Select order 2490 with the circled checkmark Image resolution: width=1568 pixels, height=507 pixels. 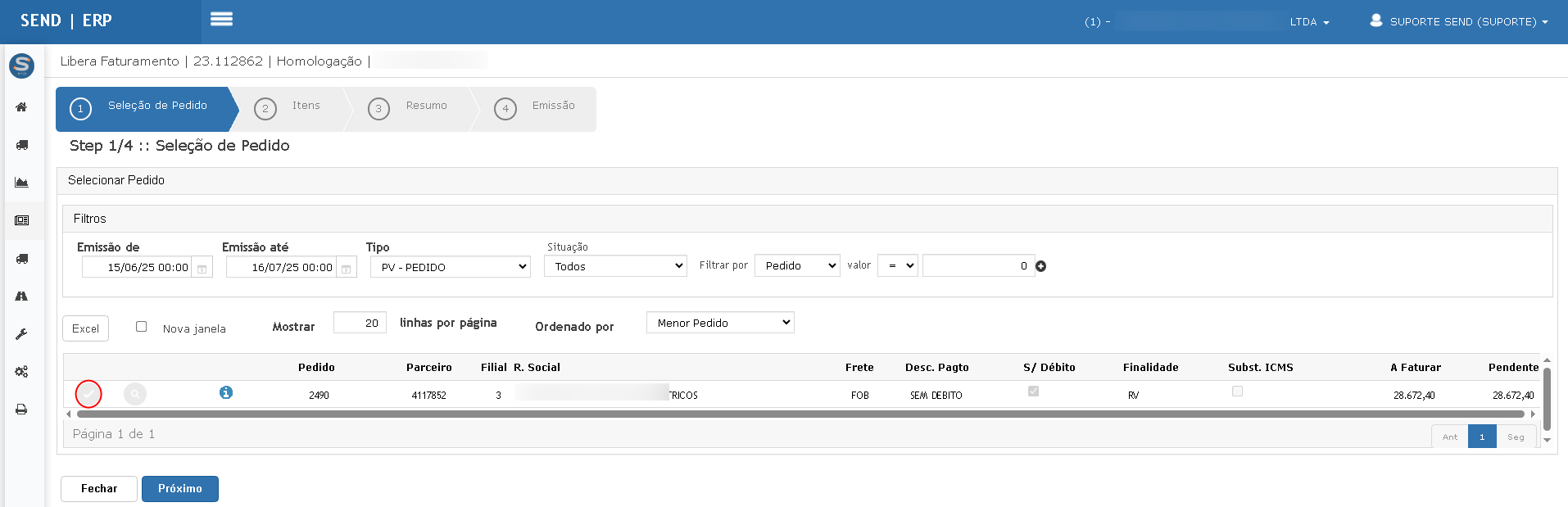(x=88, y=394)
